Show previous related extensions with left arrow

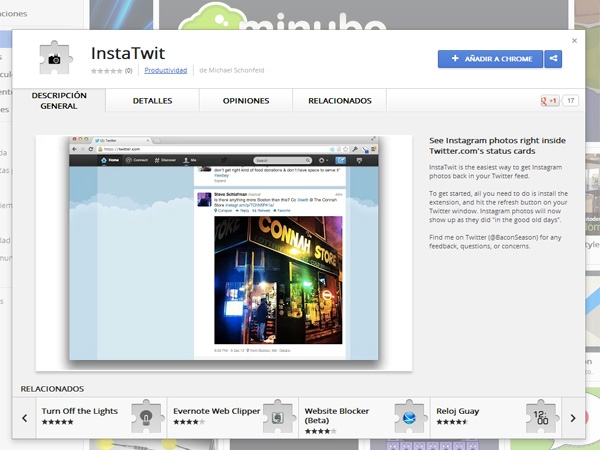point(24,418)
